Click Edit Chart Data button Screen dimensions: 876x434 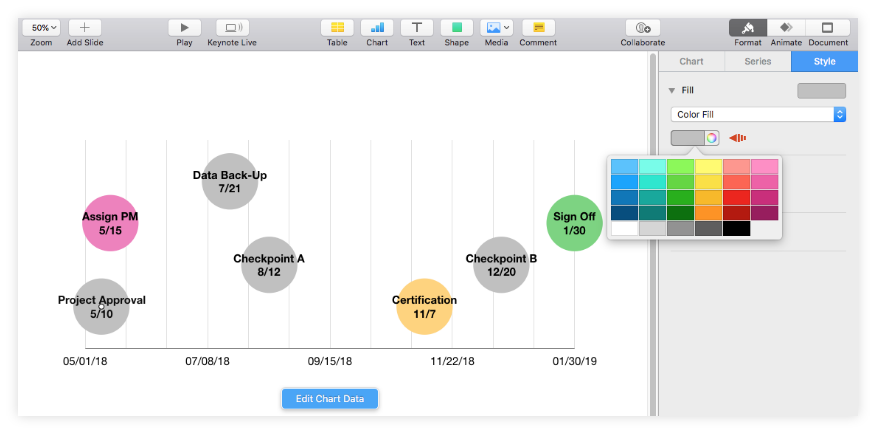tap(330, 399)
